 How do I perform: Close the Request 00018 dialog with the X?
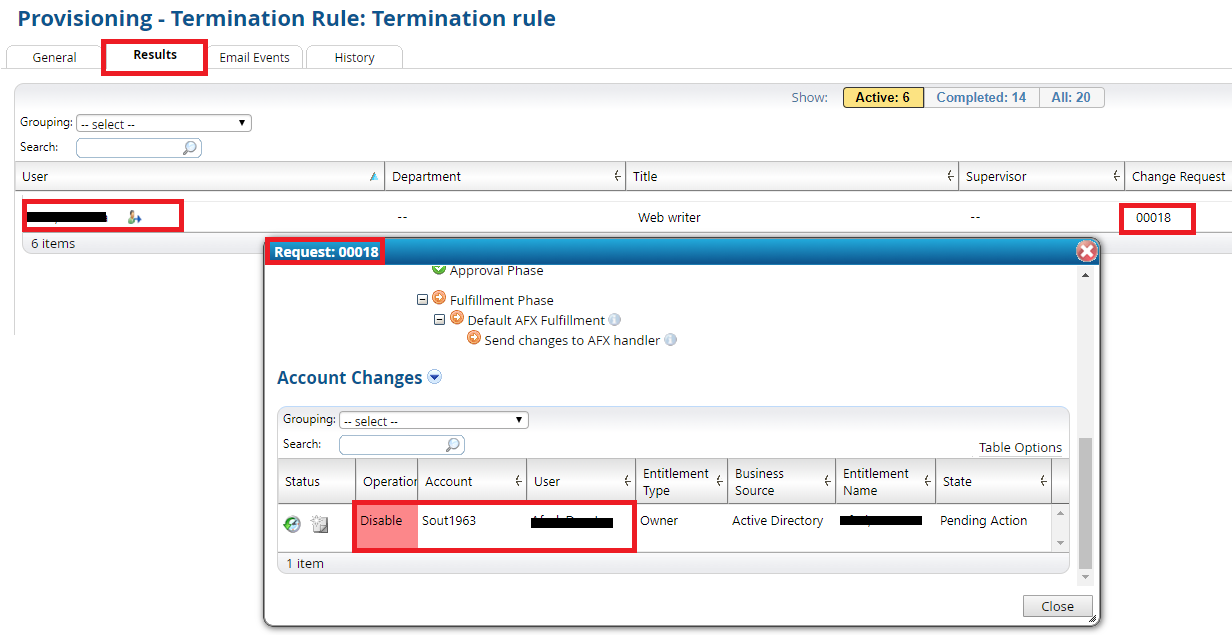1086,251
